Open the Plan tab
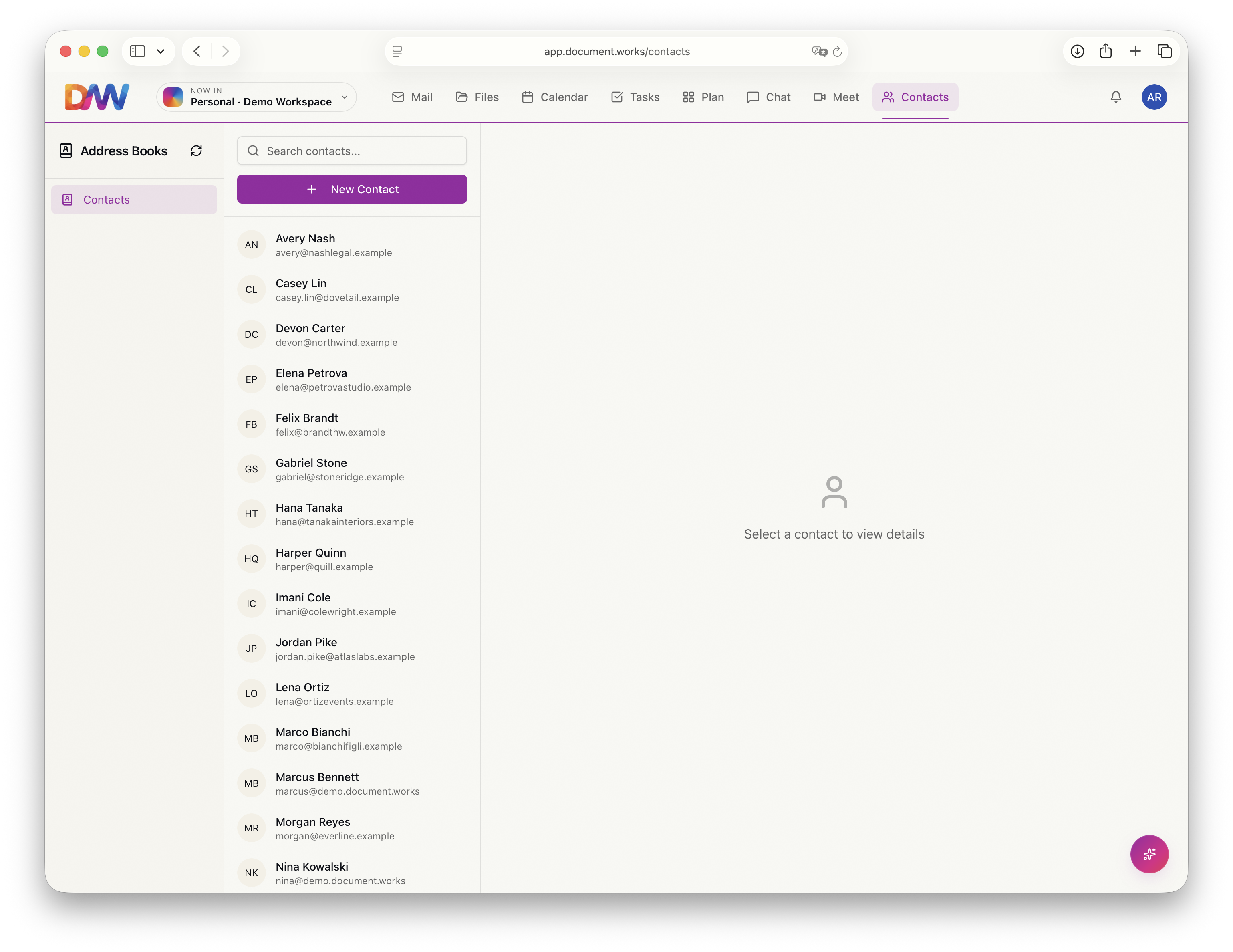1233x952 pixels. (703, 97)
